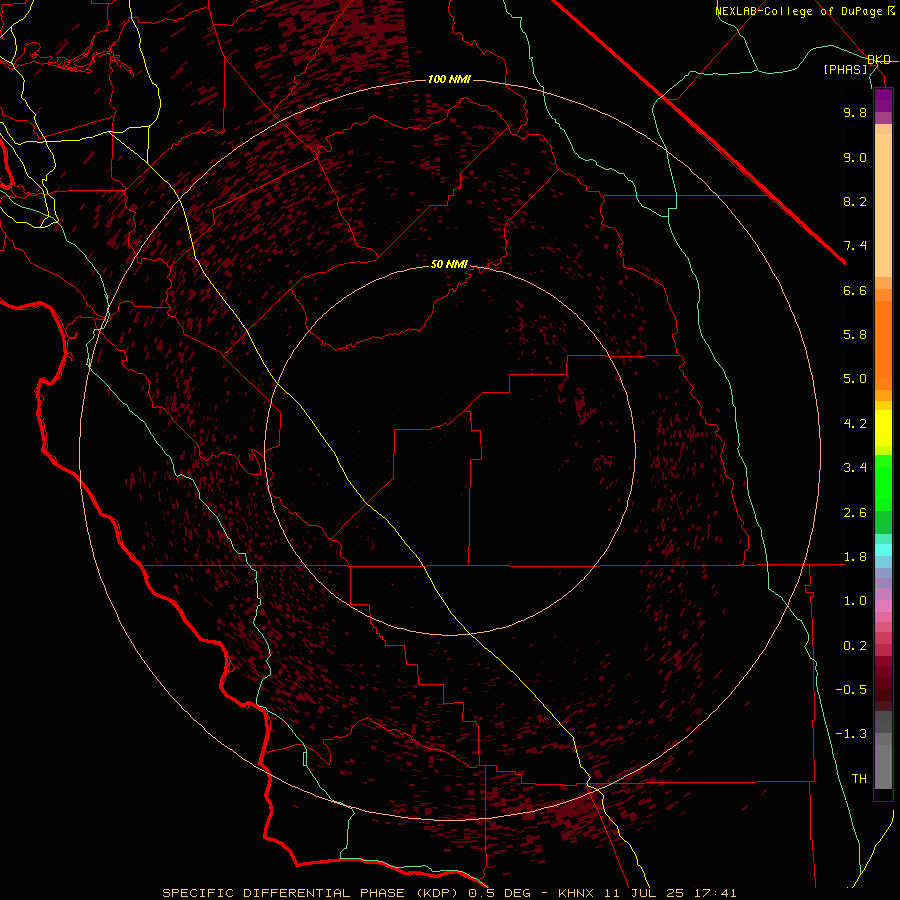Image resolution: width=900 pixels, height=900 pixels.
Task: Click the 100 NMI range ring label
Action: pos(449,79)
